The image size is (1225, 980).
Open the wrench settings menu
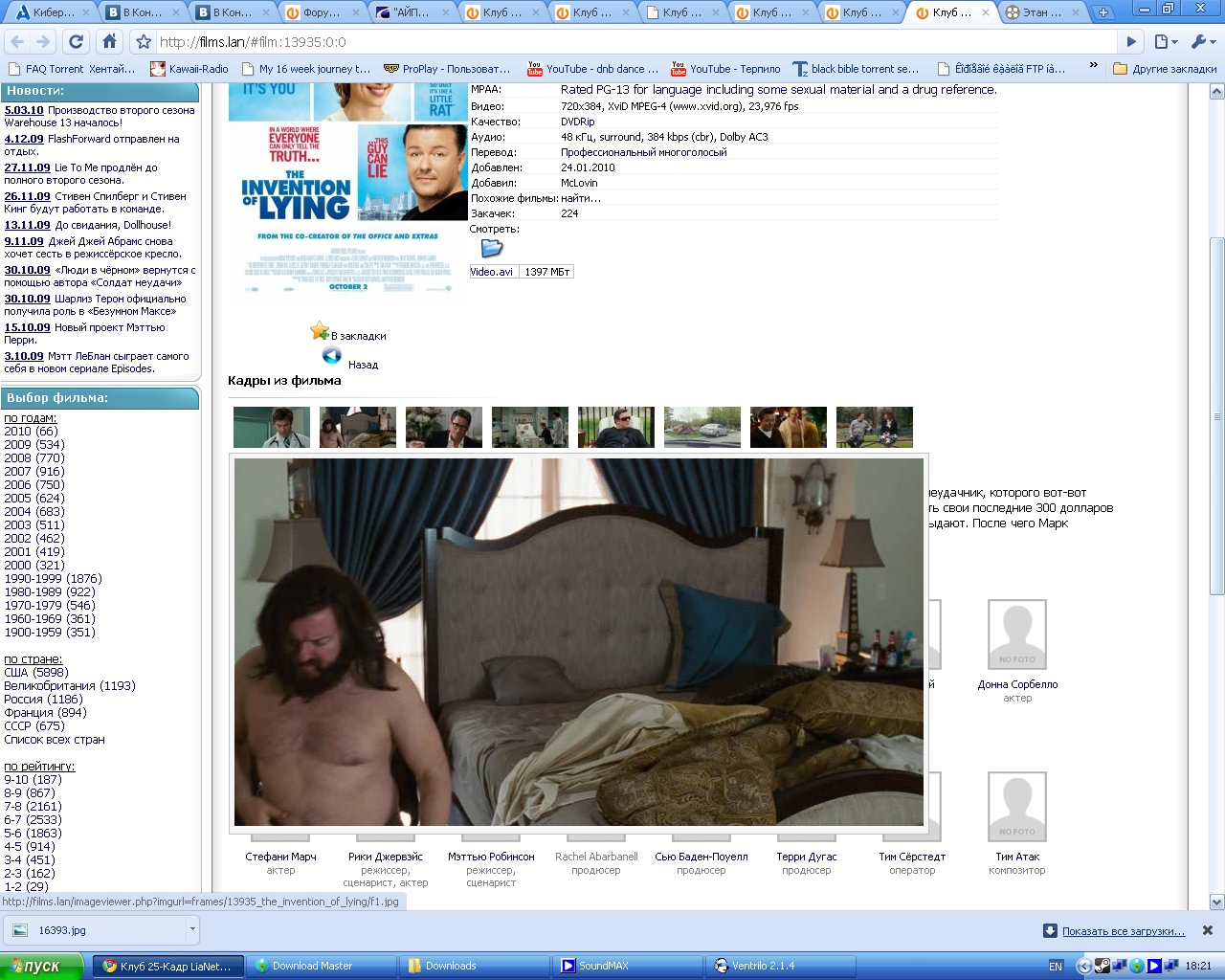1202,42
